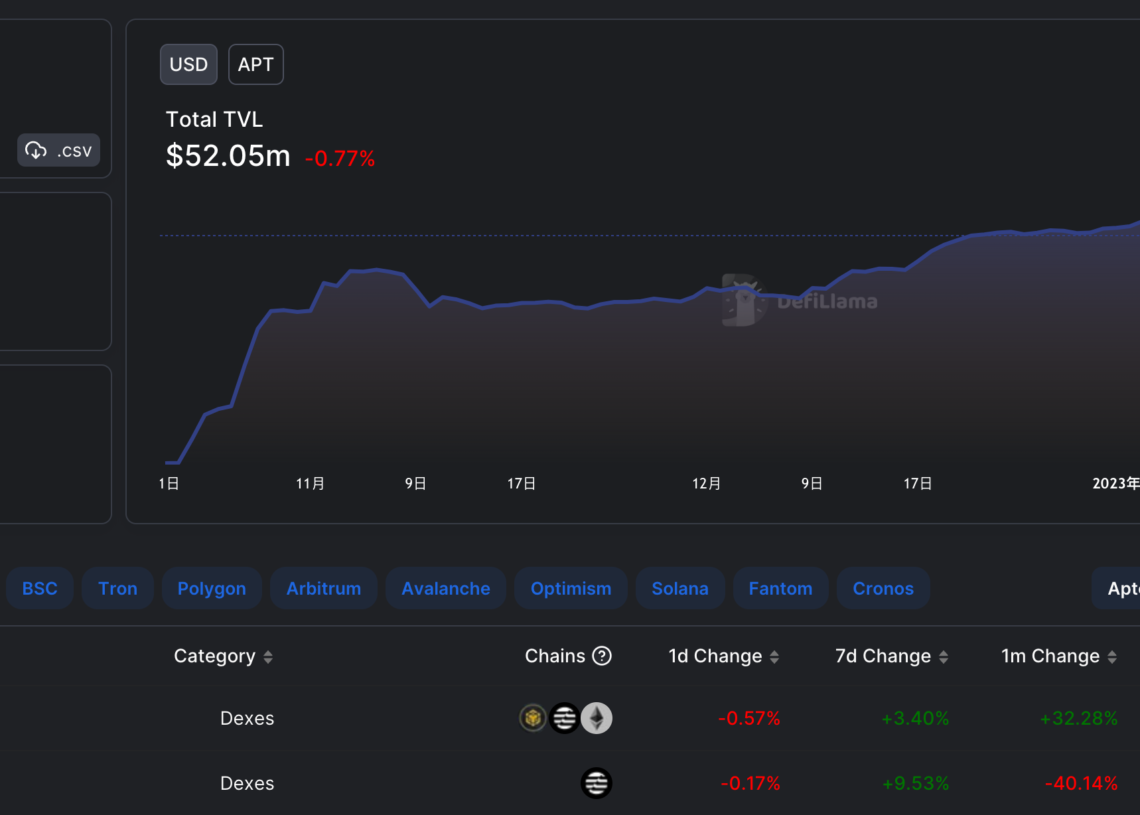Select the Polygon filter tab

click(211, 588)
